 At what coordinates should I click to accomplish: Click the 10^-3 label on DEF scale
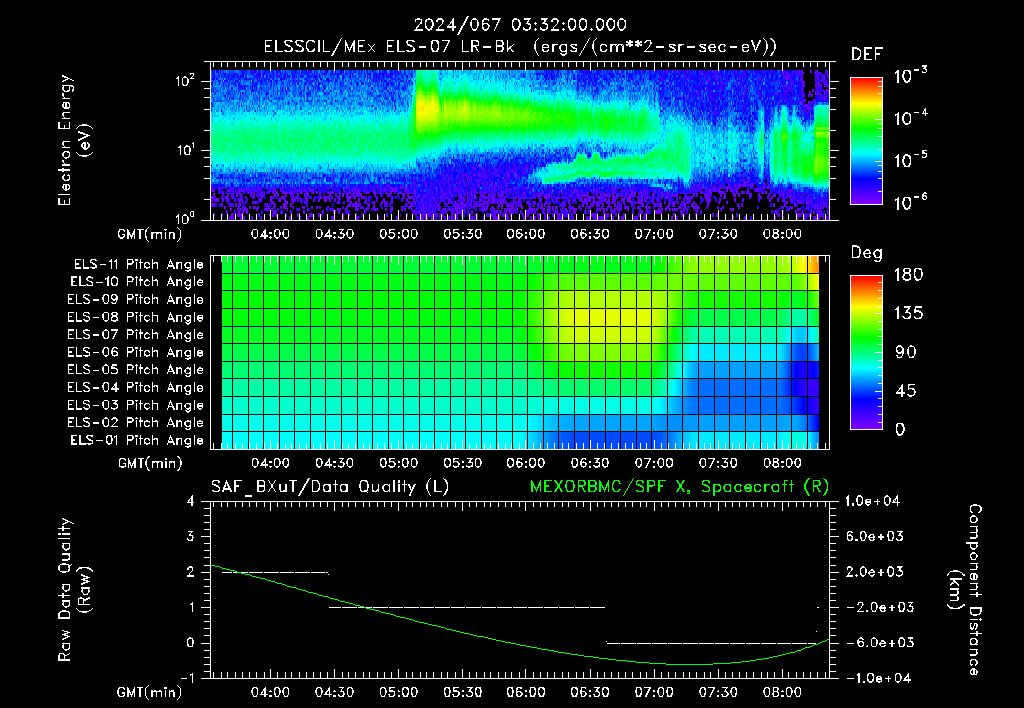[x=910, y=76]
